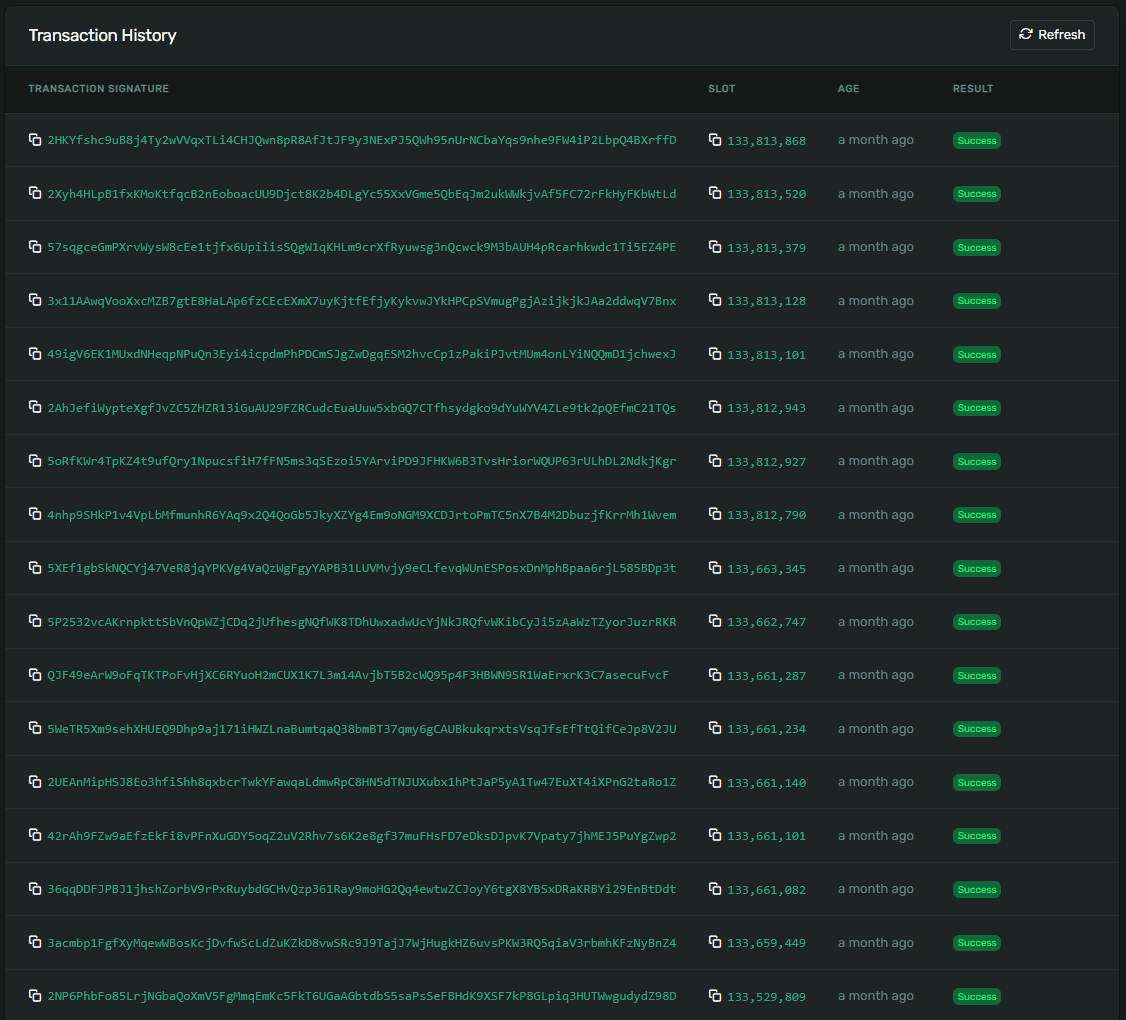The image size is (1126, 1020).
Task: Copy signature starting with 2HKYfshc9uB8j4
Action: click(34, 140)
